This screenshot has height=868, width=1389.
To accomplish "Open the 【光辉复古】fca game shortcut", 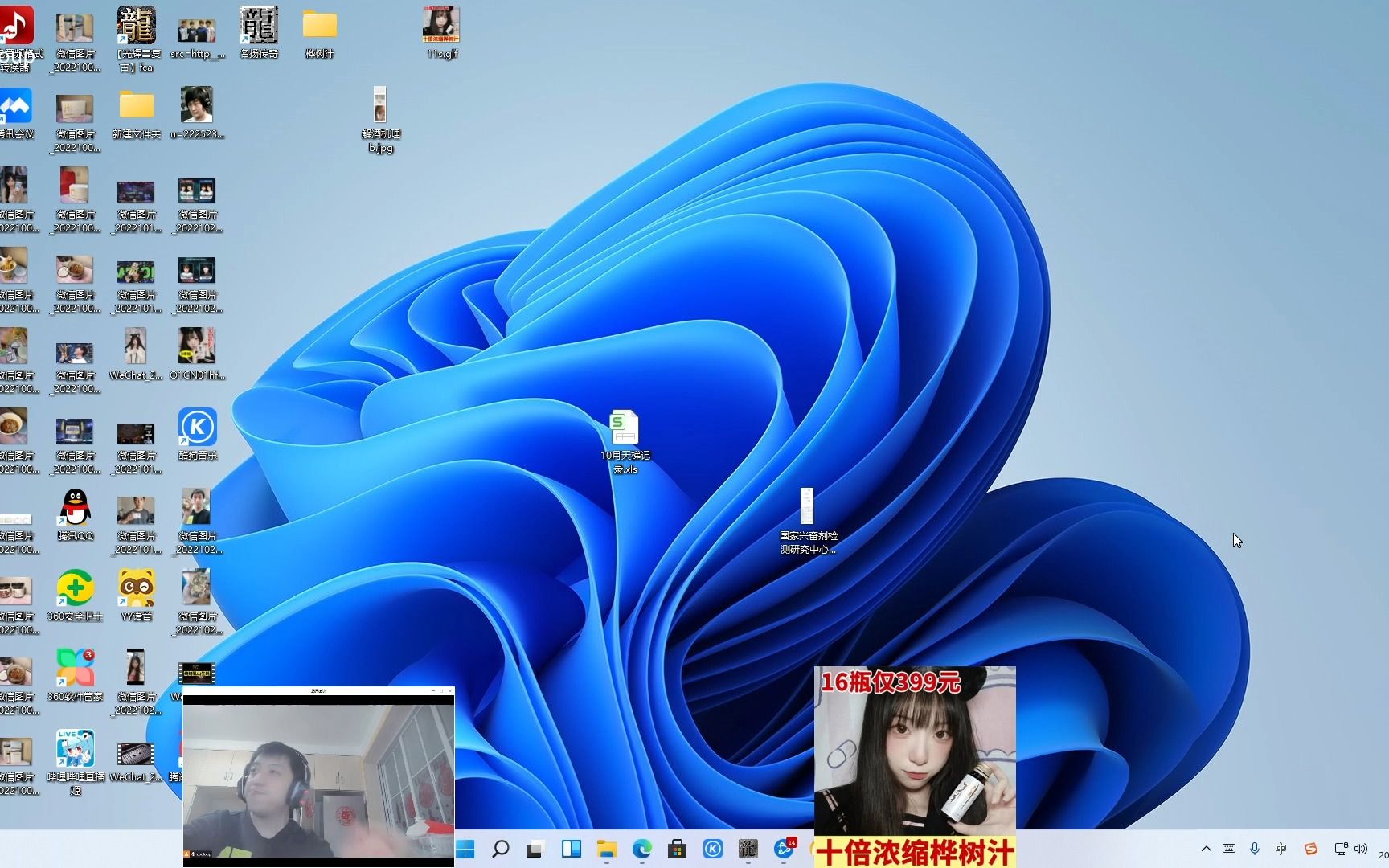I will point(137,39).
